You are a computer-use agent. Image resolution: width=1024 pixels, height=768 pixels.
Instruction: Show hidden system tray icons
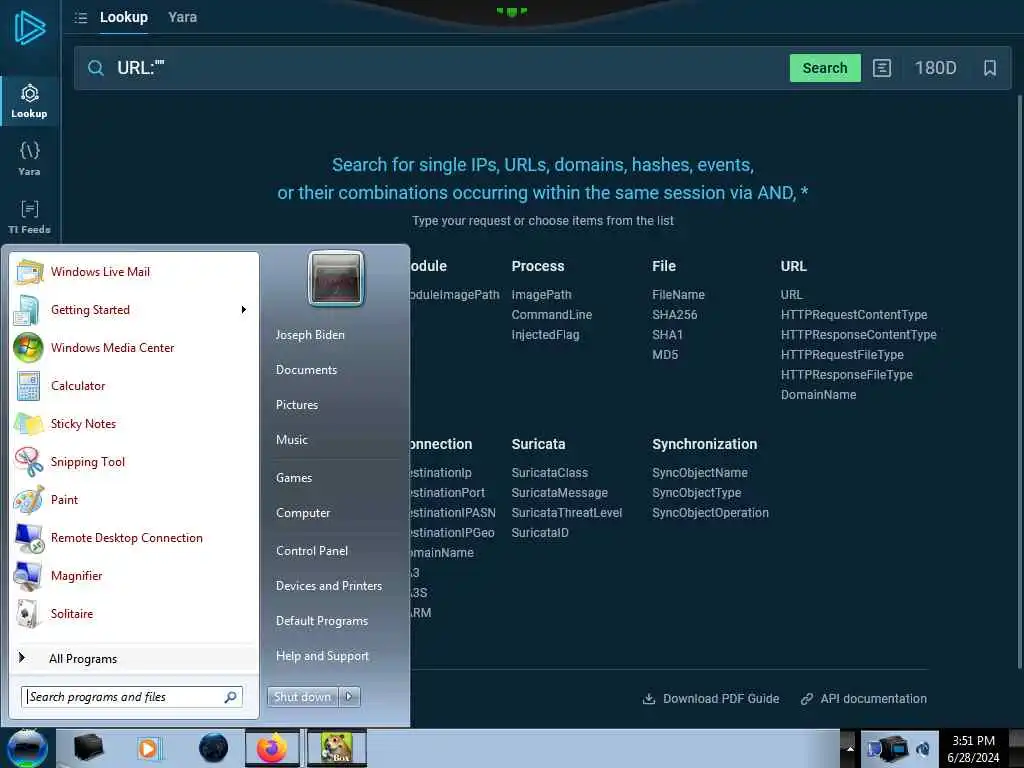point(850,748)
